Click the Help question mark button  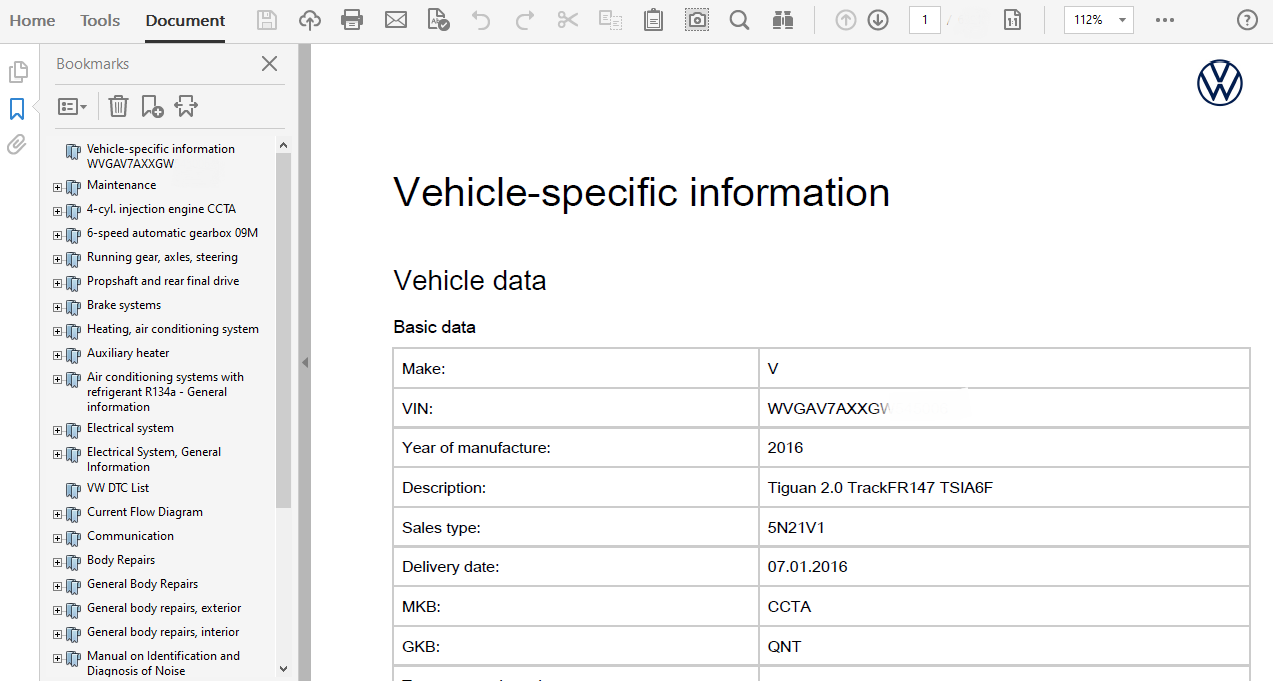coord(1246,19)
